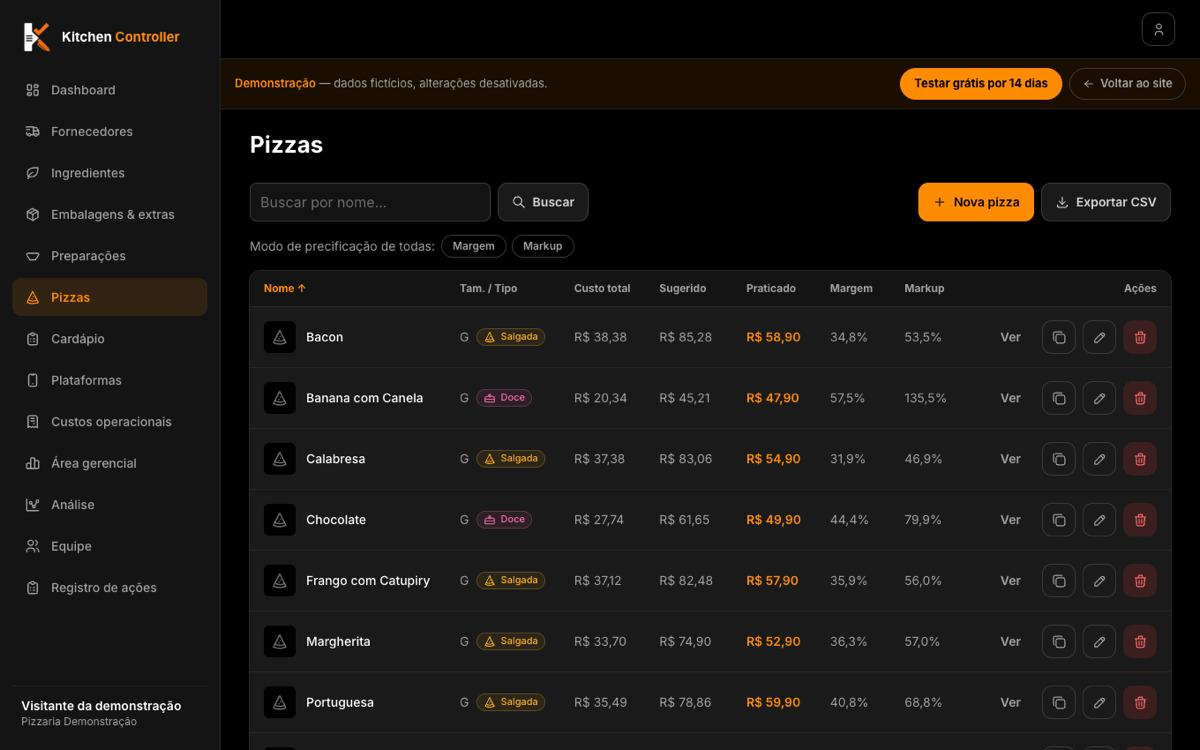
Task: Open Dashboard in the sidebar
Action: pyautogui.click(x=110, y=90)
